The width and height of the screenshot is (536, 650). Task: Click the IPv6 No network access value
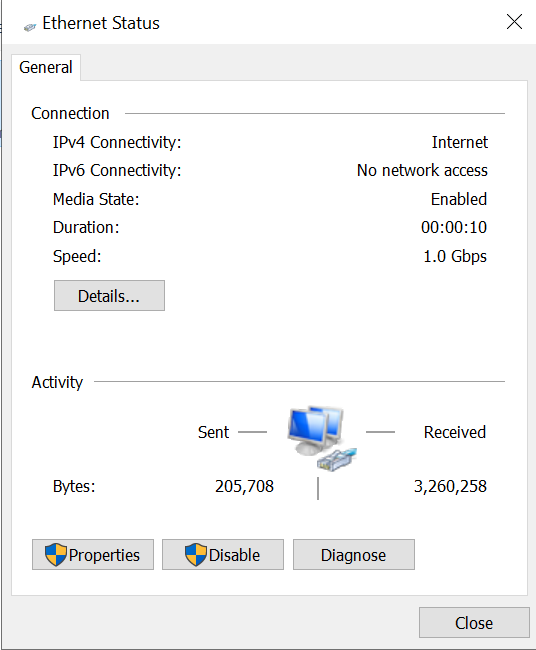click(x=422, y=170)
